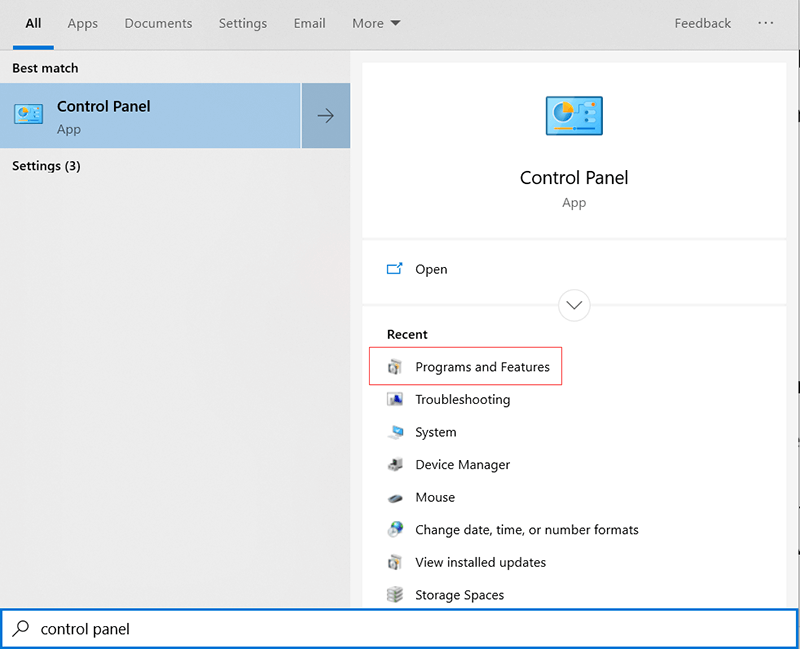Click the Open action for Control Panel

[x=431, y=269]
